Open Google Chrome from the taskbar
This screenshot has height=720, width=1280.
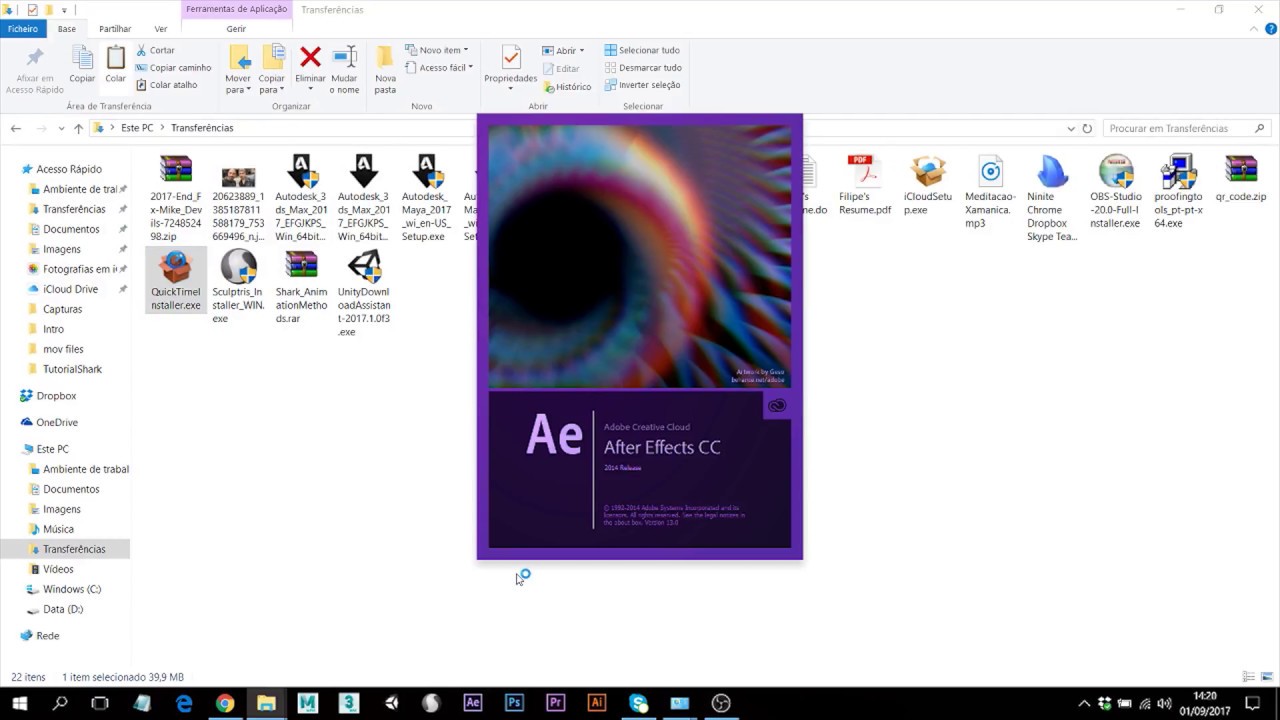pyautogui.click(x=225, y=703)
